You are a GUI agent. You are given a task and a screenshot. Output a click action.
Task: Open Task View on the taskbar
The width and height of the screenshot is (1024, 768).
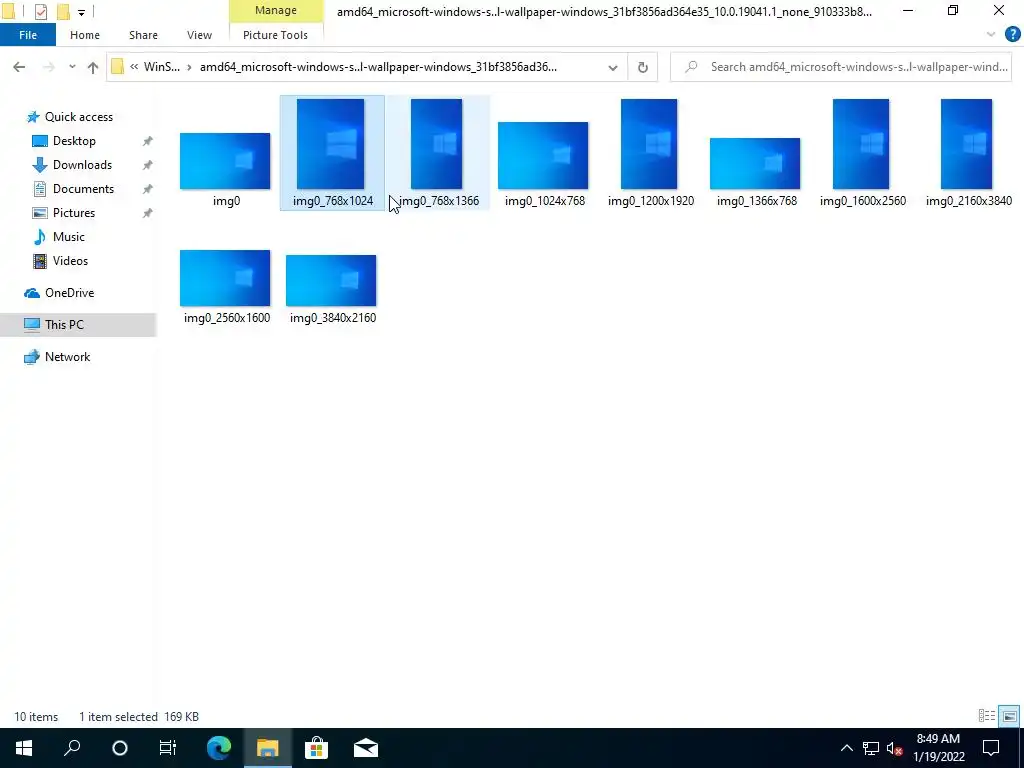[168, 748]
